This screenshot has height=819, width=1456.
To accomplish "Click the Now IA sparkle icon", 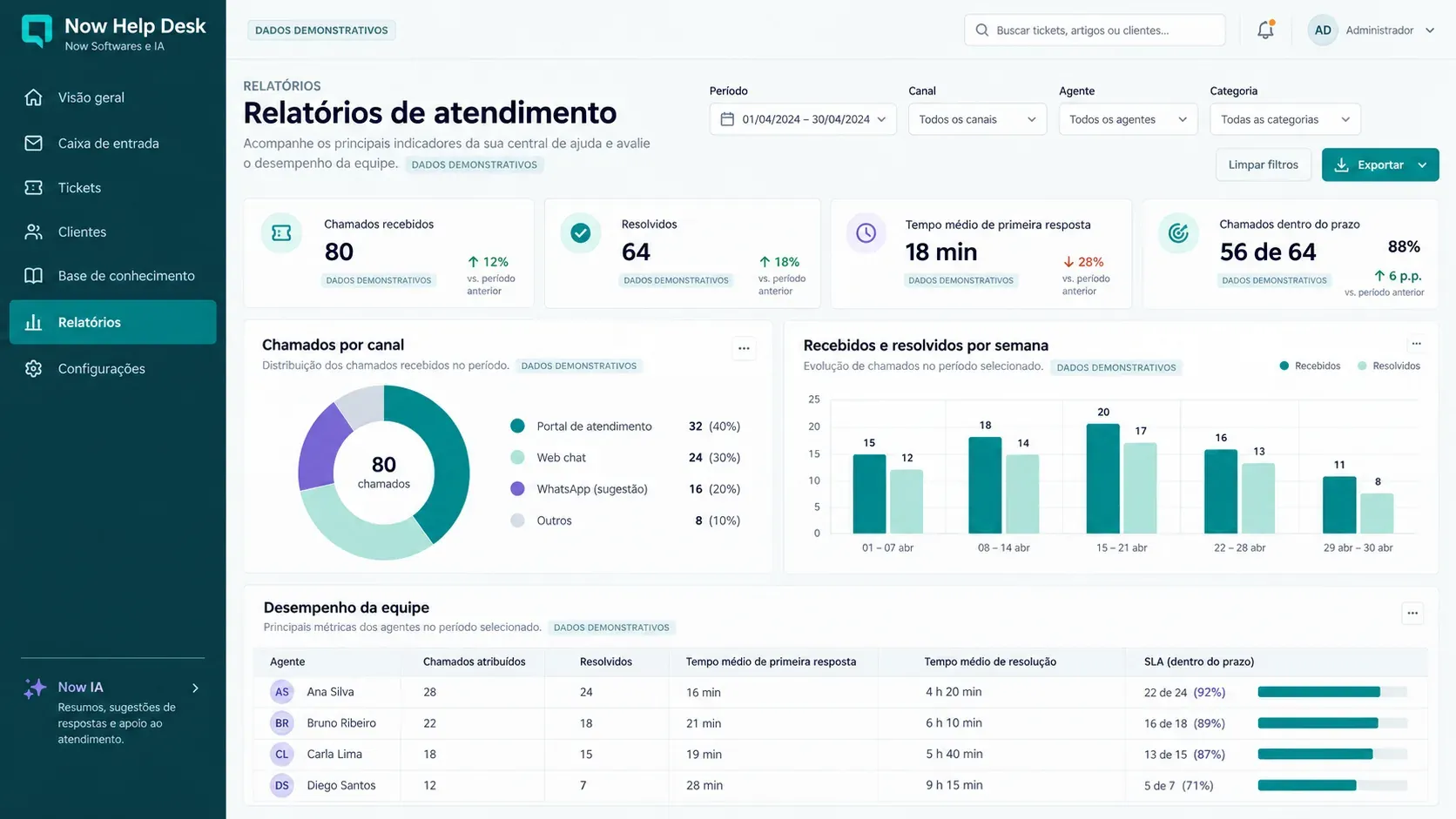I will (x=35, y=688).
